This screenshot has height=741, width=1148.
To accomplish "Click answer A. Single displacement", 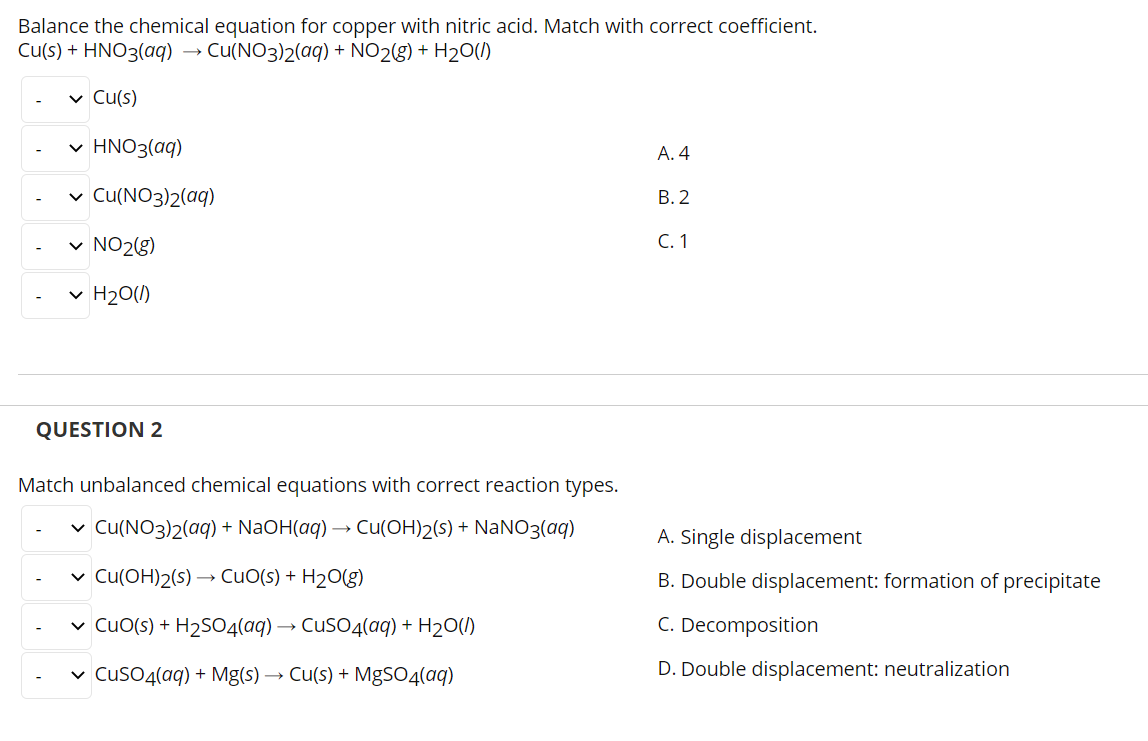I will (x=759, y=536).
